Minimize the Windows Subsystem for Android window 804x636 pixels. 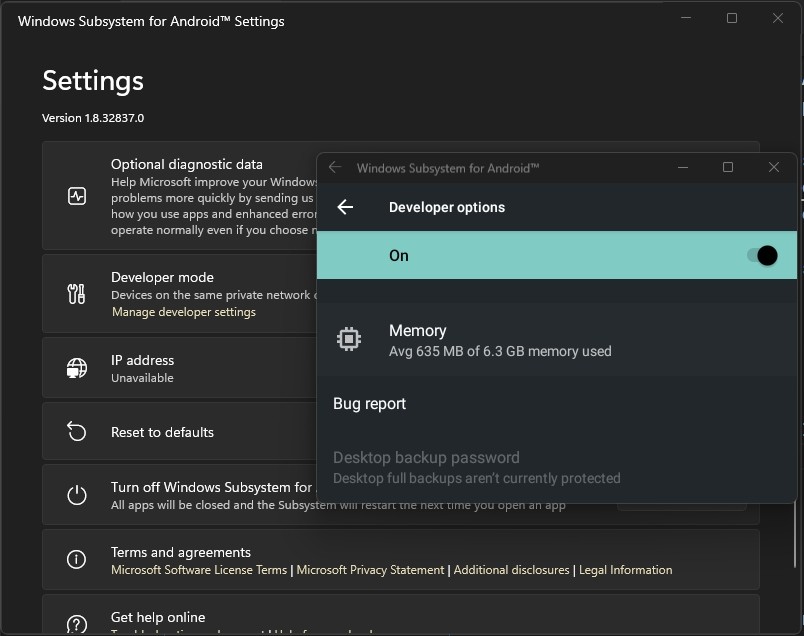(682, 167)
